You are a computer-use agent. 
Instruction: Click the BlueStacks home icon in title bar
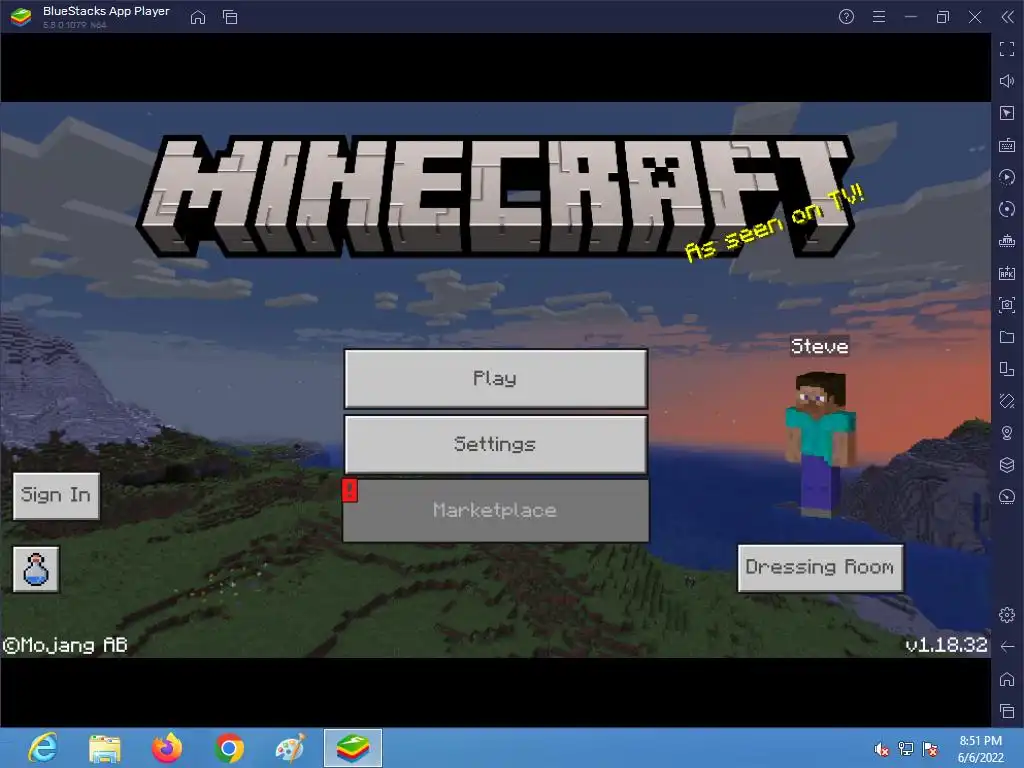[198, 17]
